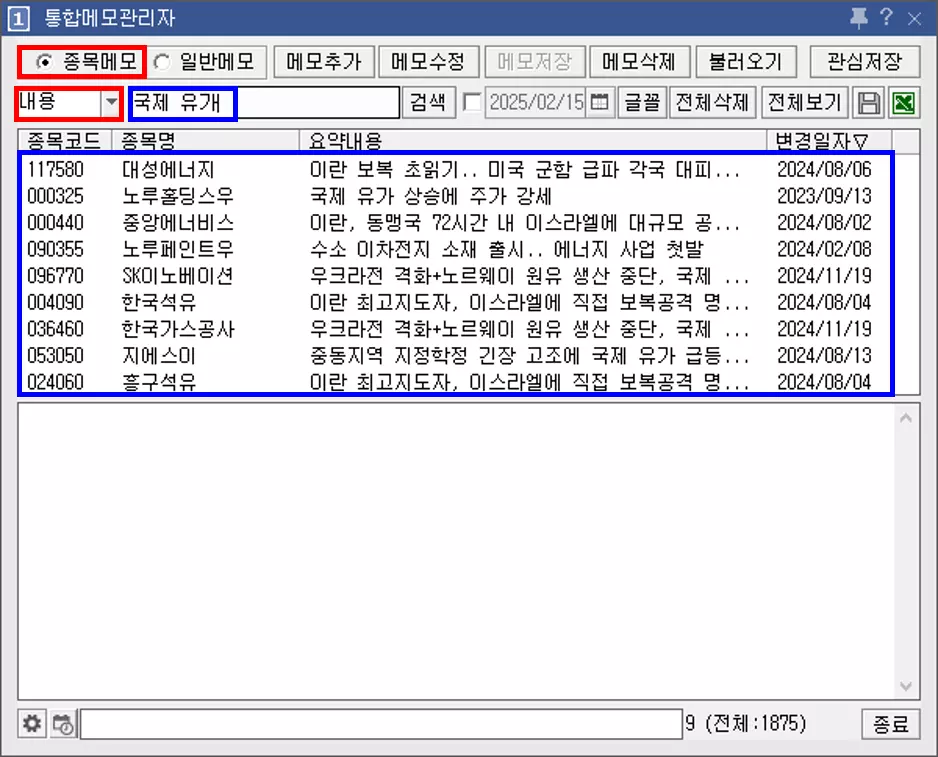
Task: Click the number 1 window icon
Action: [18, 19]
